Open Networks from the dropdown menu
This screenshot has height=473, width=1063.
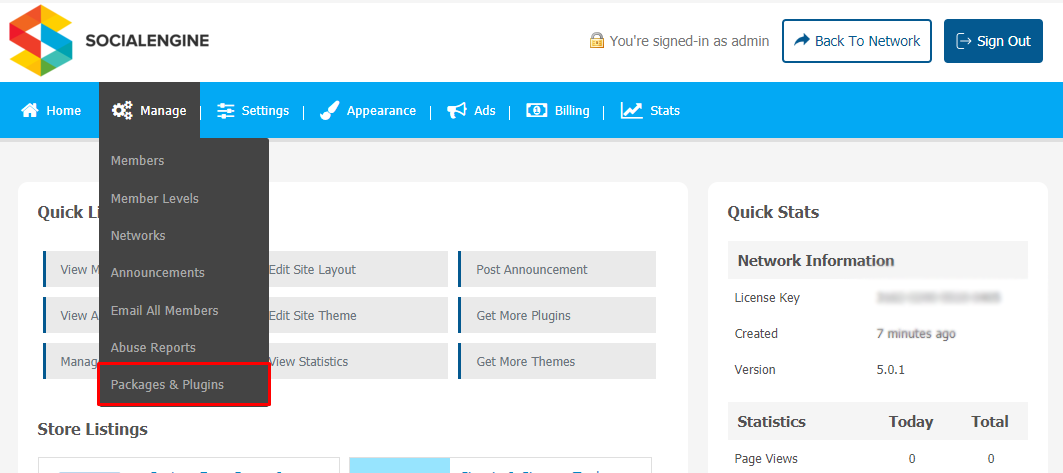138,236
